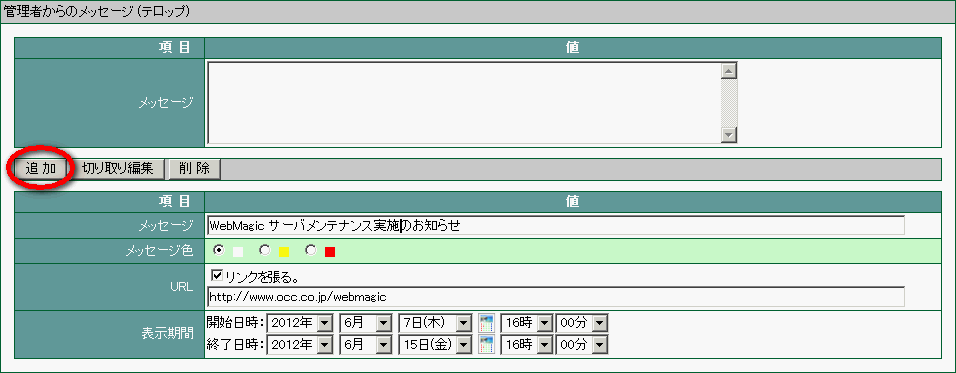Viewport: 956px width, 373px height.
Task: Click the 削除 button
Action: 194,169
